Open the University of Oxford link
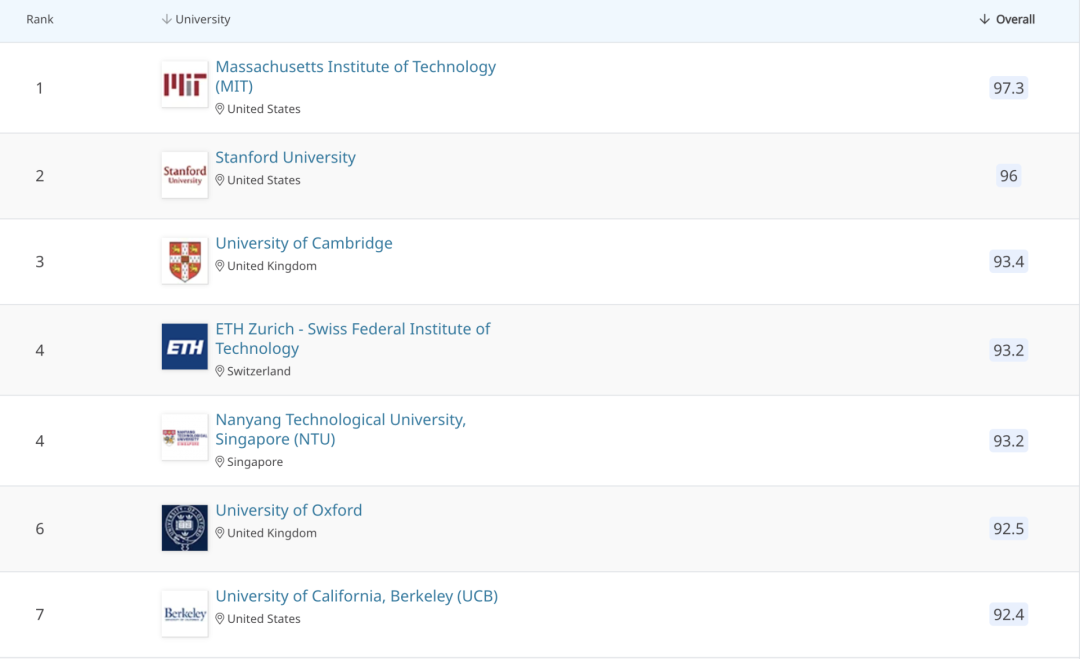The height and width of the screenshot is (659, 1080). click(289, 510)
